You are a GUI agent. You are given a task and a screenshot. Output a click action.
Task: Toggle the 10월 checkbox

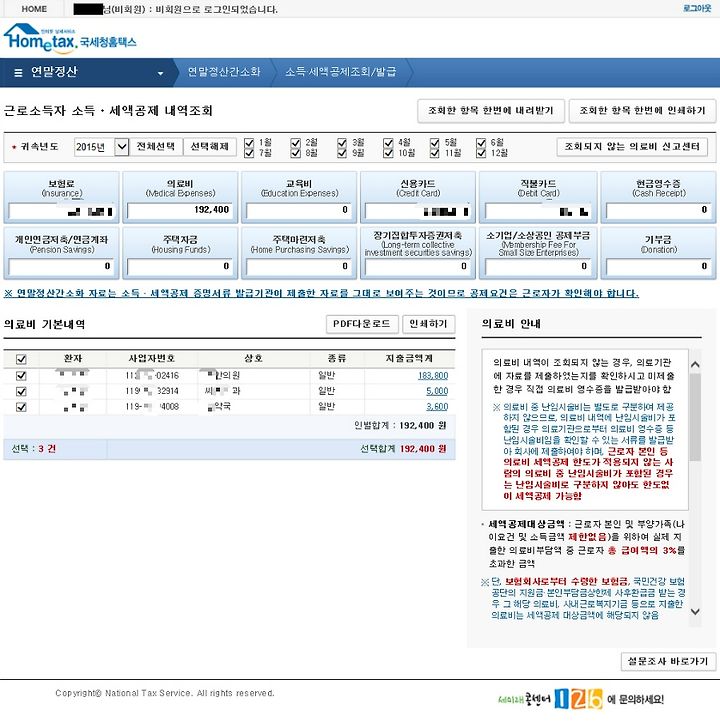(389, 153)
